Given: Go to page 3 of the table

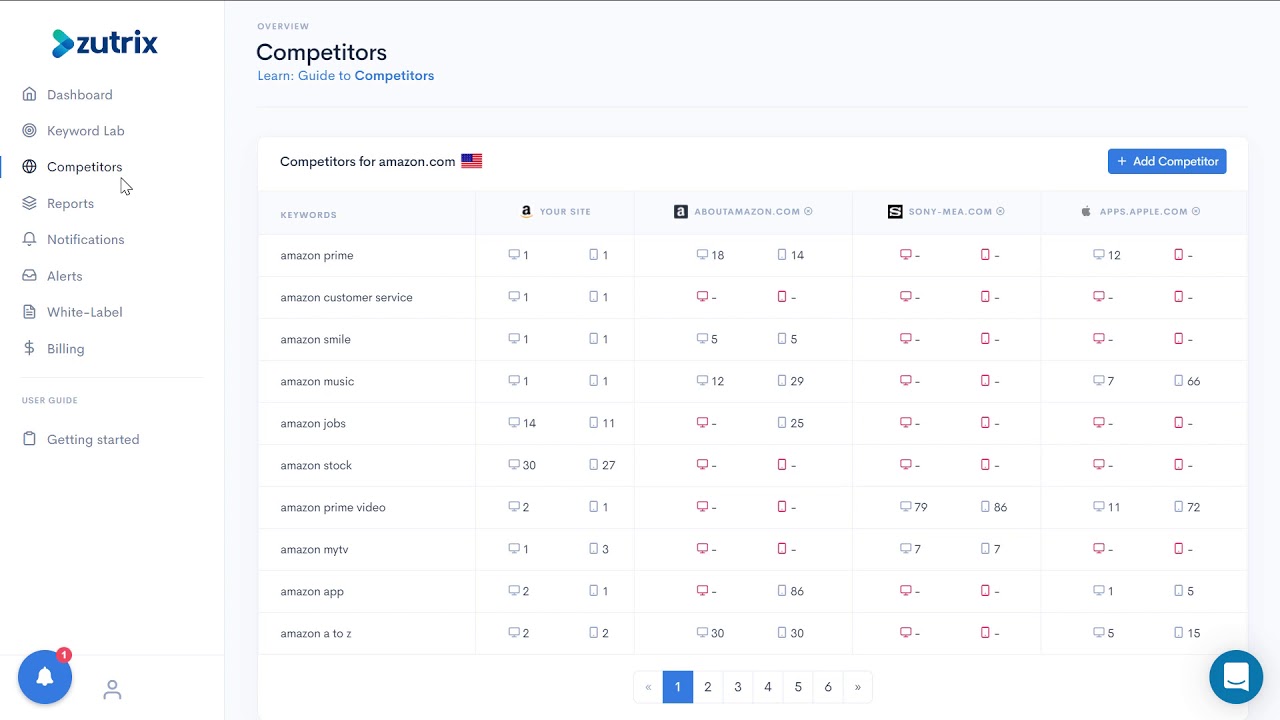Looking at the screenshot, I should [x=738, y=687].
